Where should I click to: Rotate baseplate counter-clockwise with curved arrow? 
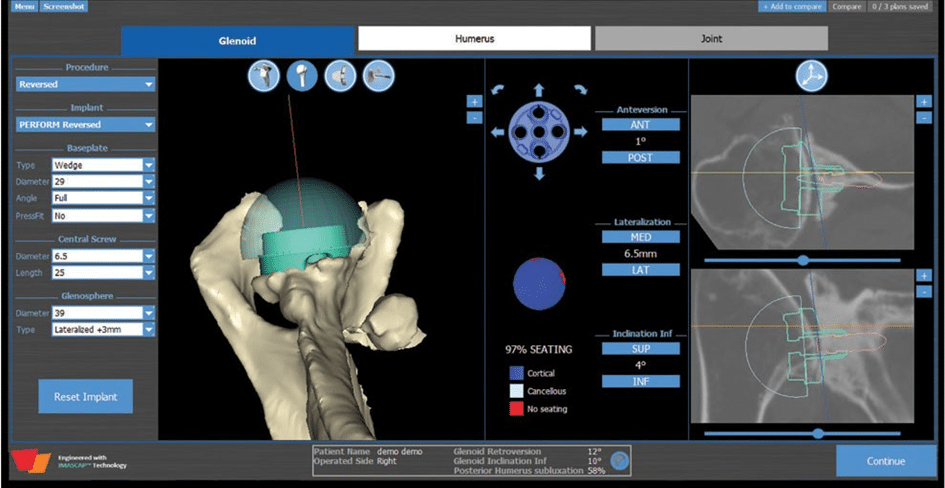pyautogui.click(x=500, y=92)
